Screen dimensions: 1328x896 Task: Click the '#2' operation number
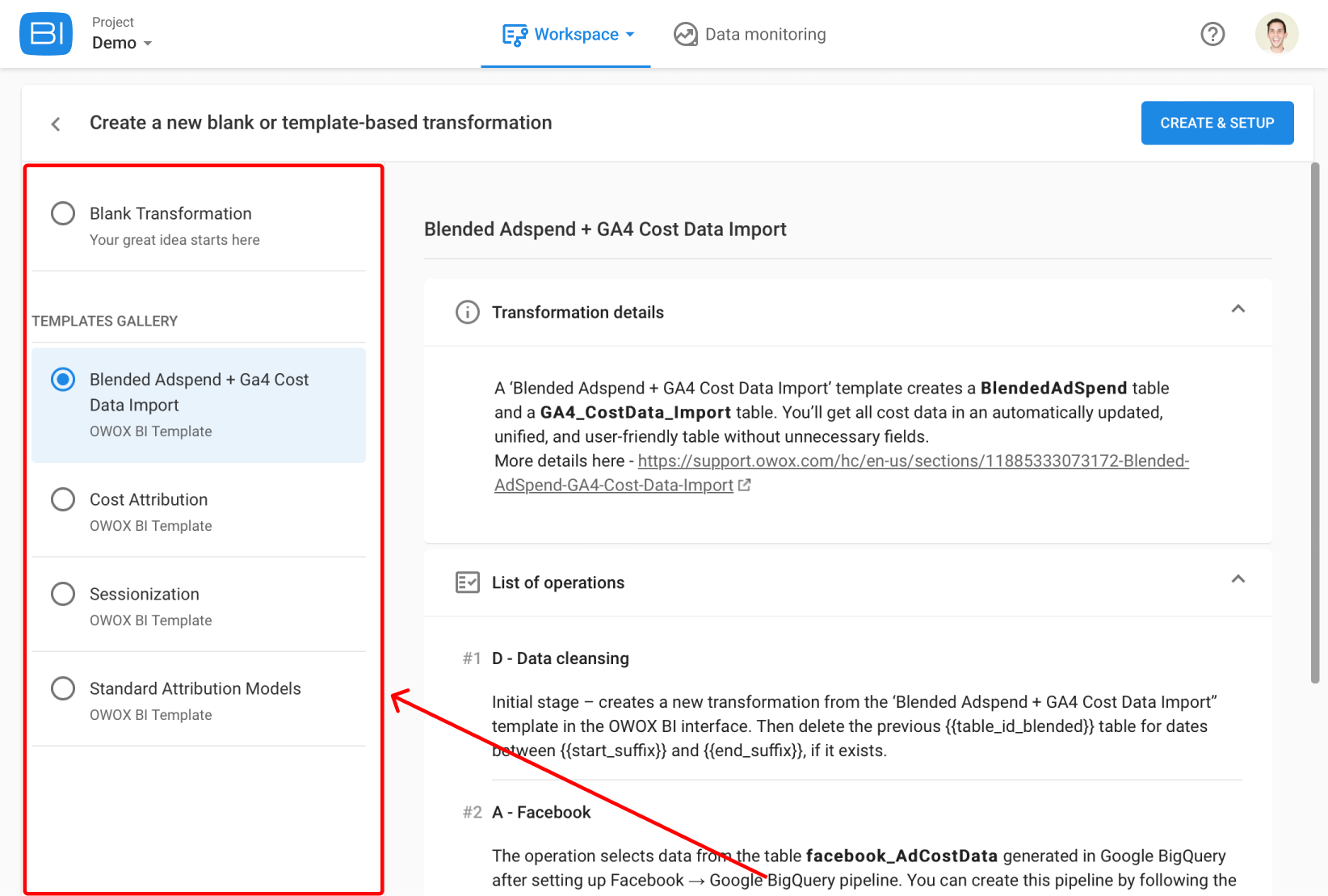(472, 812)
